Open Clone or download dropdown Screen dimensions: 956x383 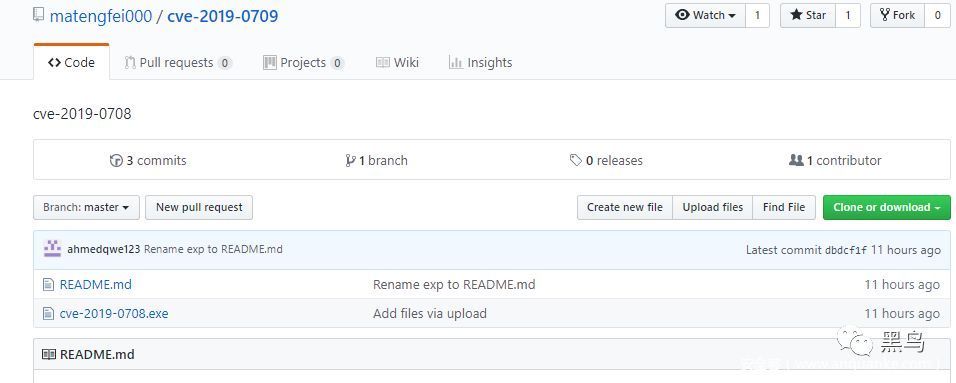886,207
